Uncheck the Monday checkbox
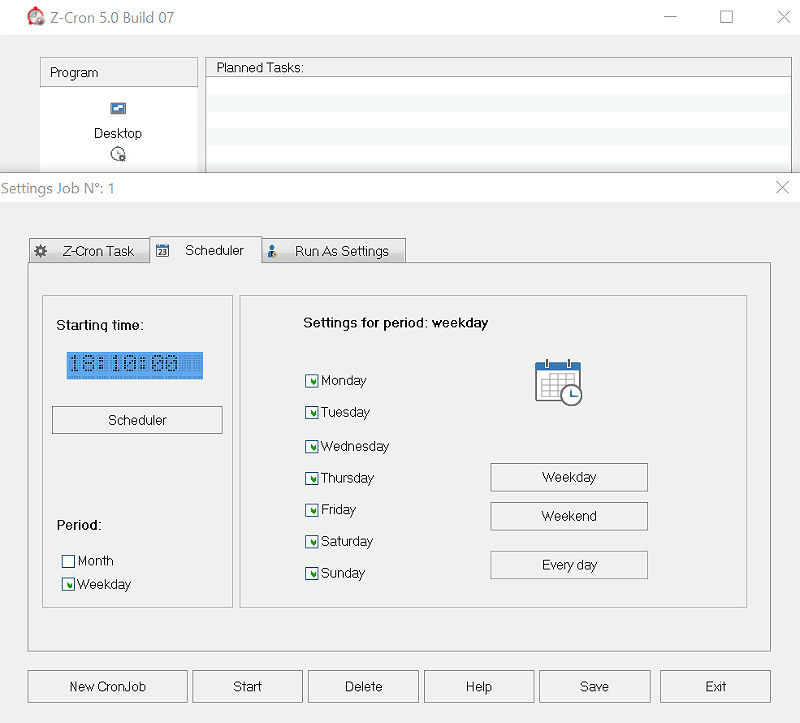The image size is (800, 723). point(311,381)
